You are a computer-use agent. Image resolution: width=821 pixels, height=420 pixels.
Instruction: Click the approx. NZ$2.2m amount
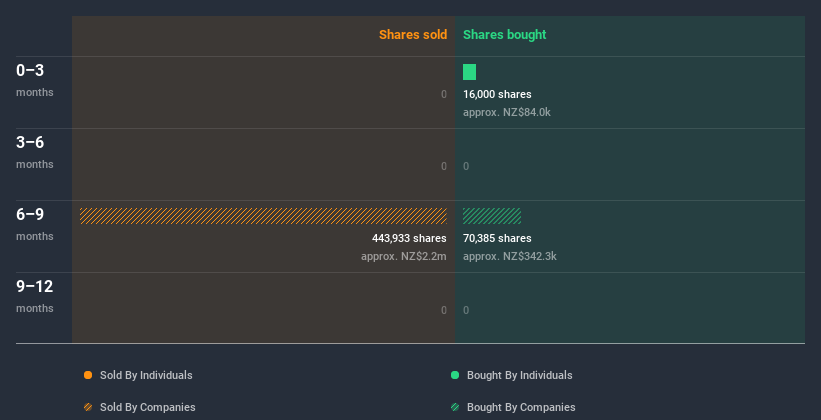click(x=404, y=256)
